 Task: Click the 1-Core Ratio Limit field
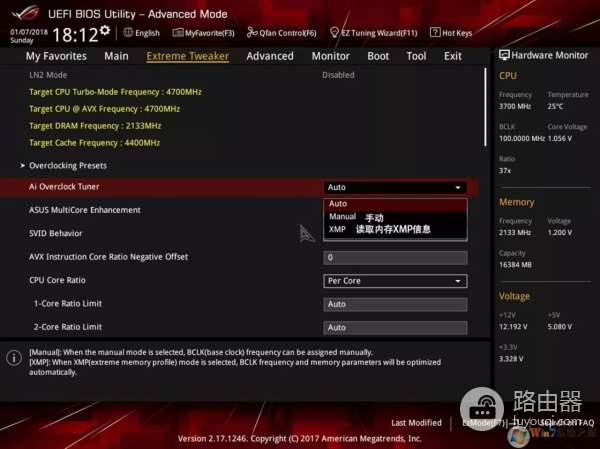pos(396,304)
